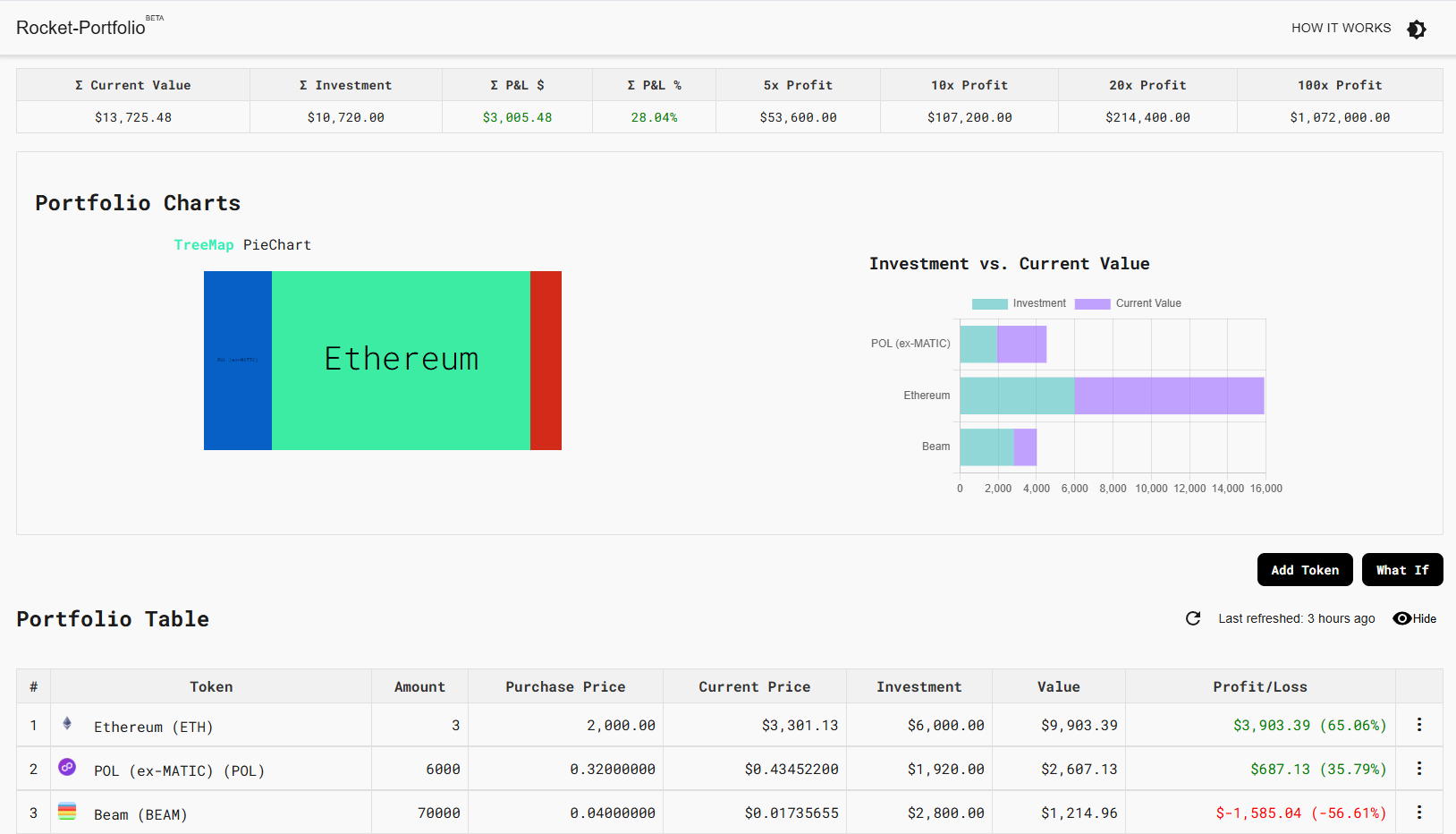The height and width of the screenshot is (834, 1456).
Task: Switch to the TreeMap chart view
Action: pyautogui.click(x=204, y=245)
